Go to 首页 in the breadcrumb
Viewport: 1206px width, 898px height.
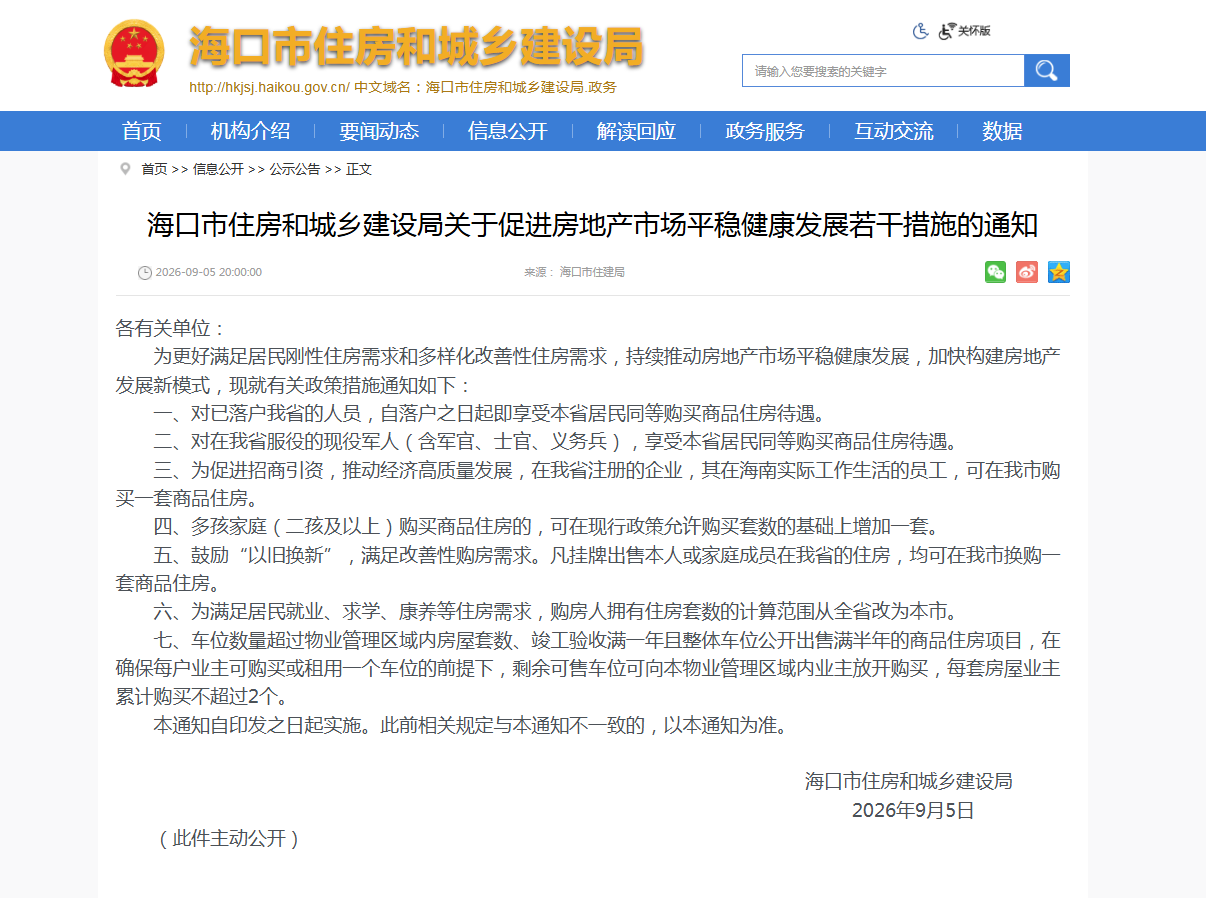click(x=154, y=169)
